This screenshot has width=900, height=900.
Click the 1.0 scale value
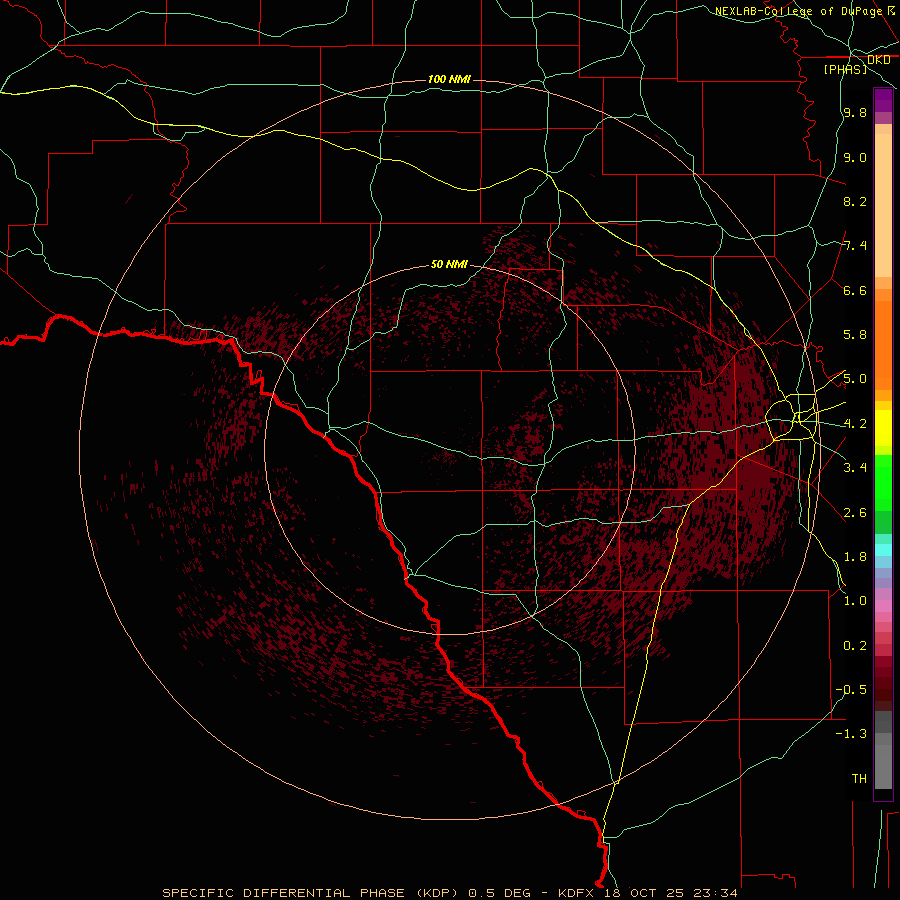coord(855,601)
